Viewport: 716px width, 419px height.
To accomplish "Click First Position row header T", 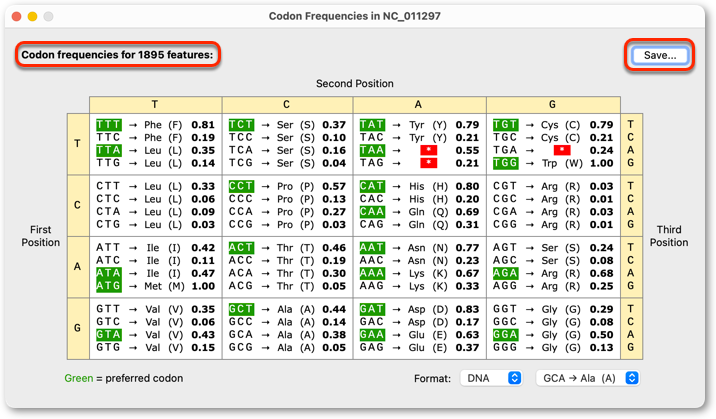I will pyautogui.click(x=78, y=144).
